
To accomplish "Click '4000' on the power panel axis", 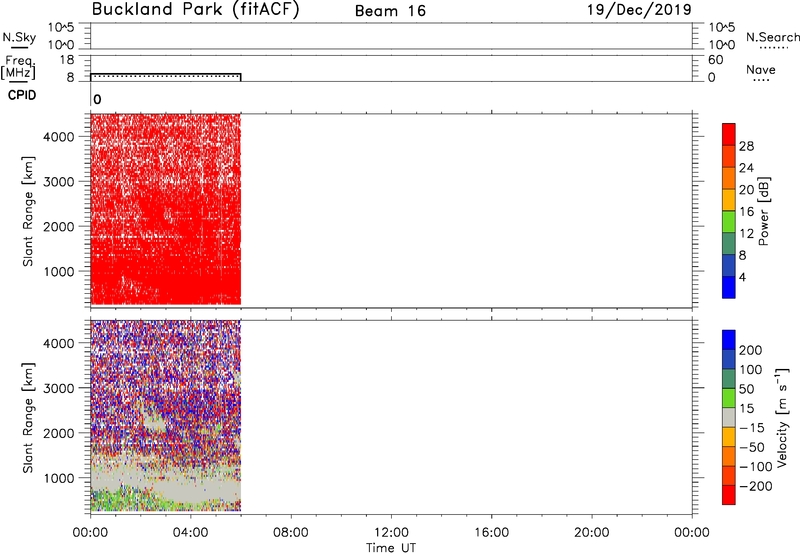I will click(x=58, y=137).
